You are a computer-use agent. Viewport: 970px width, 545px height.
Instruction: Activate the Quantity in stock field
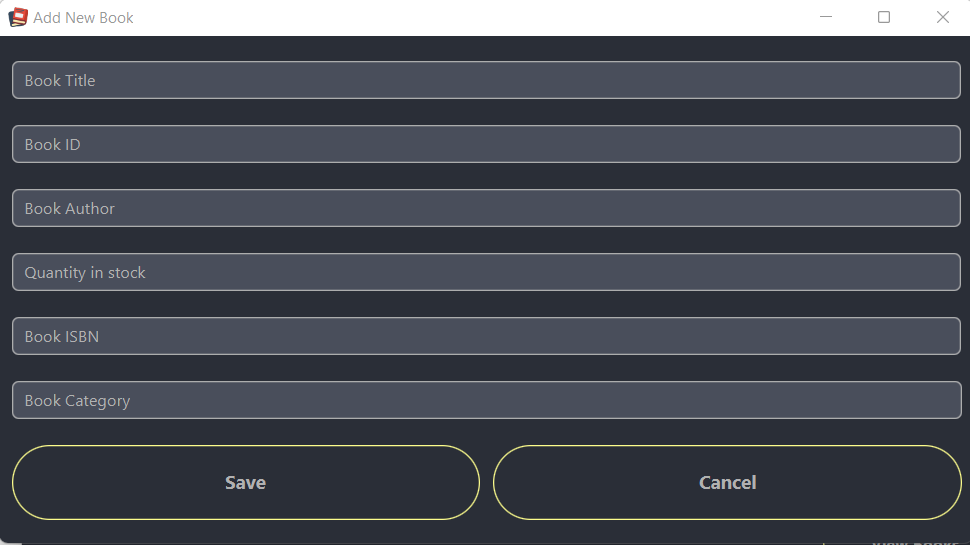tap(486, 272)
